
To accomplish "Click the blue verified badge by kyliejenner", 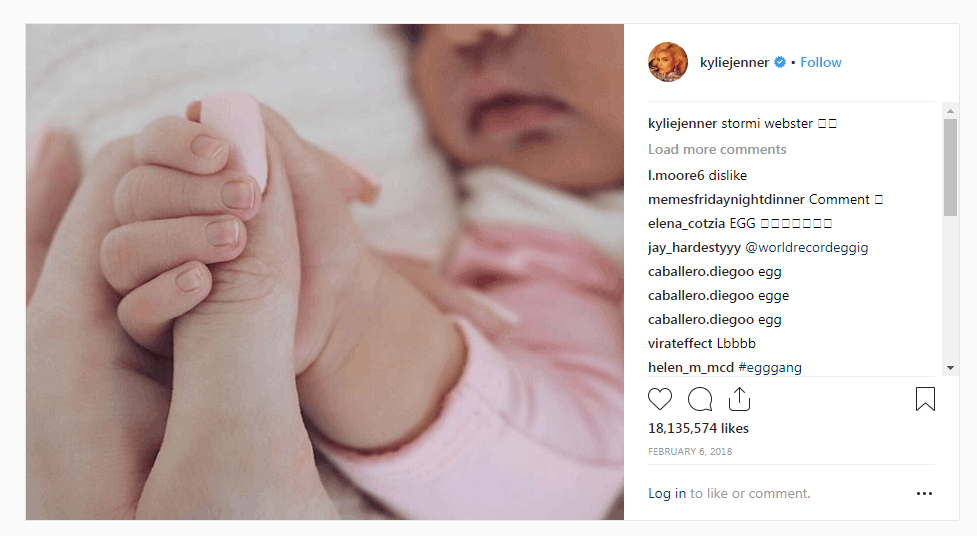I will click(x=779, y=62).
